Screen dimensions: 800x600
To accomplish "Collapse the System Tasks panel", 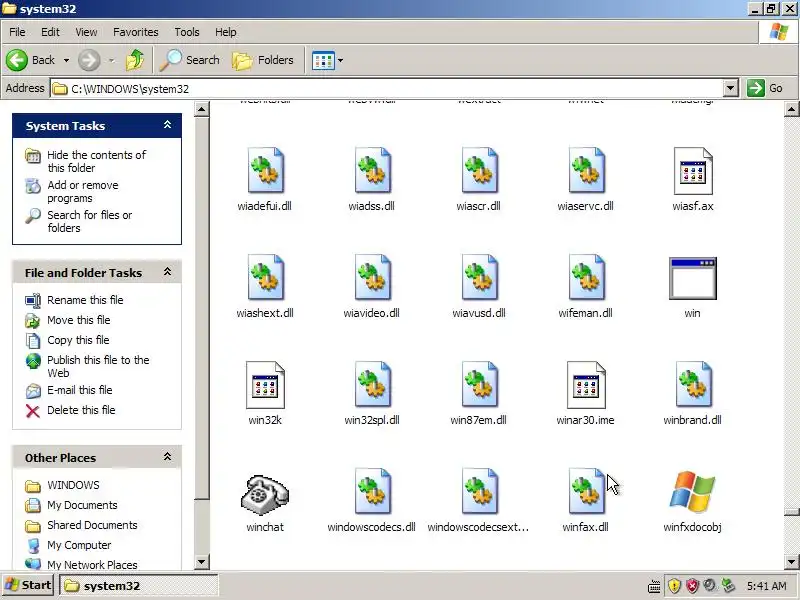I will [x=167, y=125].
